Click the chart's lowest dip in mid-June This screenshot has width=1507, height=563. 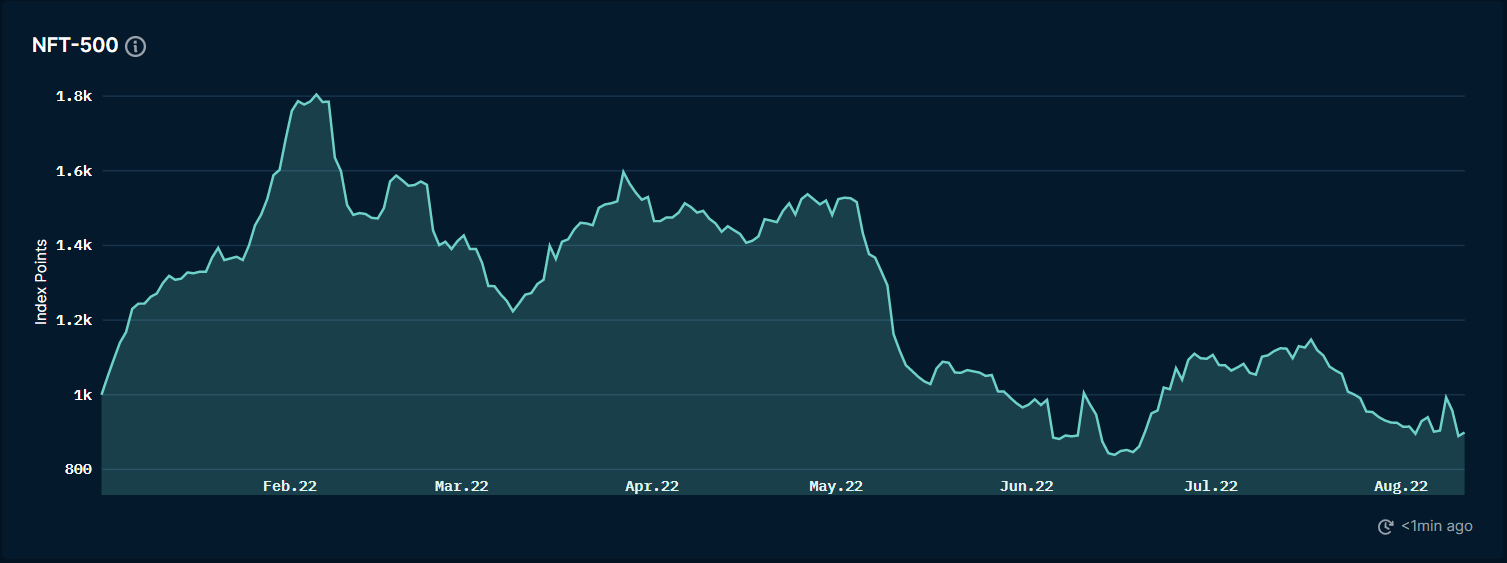1113,454
